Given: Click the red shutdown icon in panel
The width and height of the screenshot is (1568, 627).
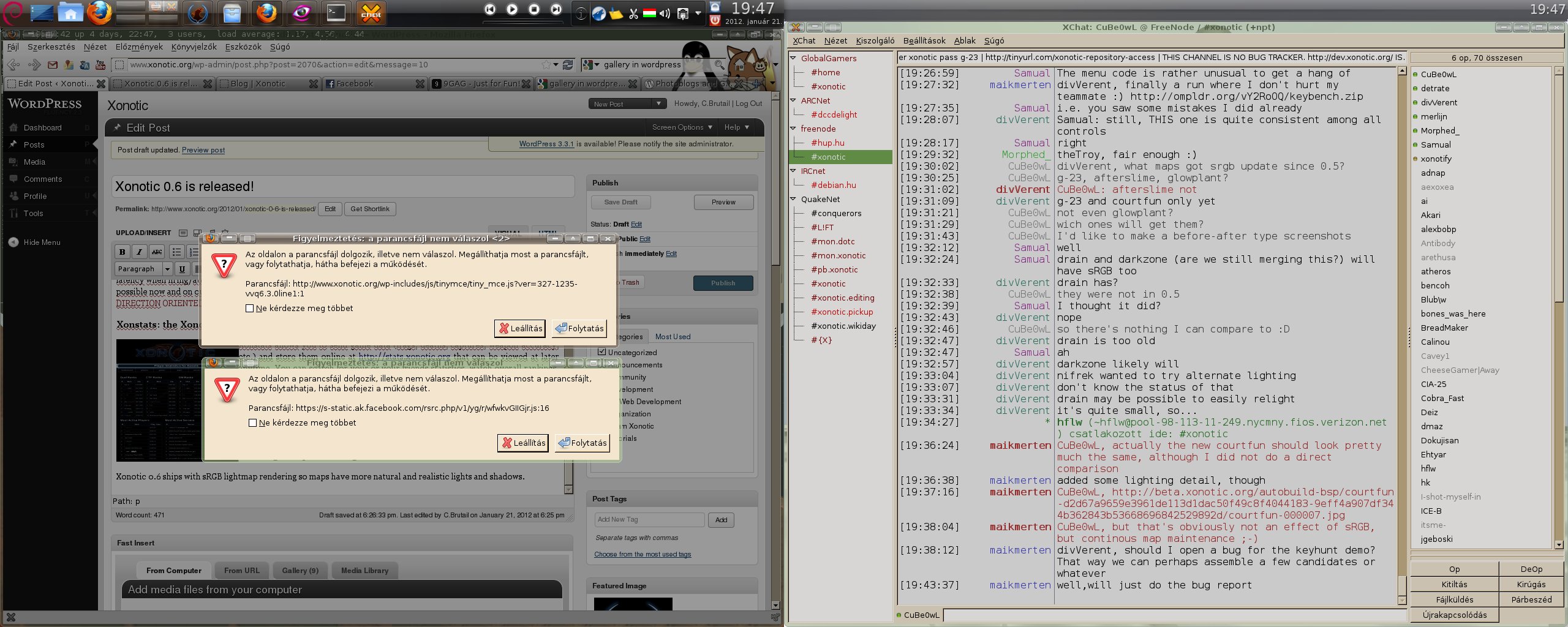Looking at the screenshot, I should 715,20.
